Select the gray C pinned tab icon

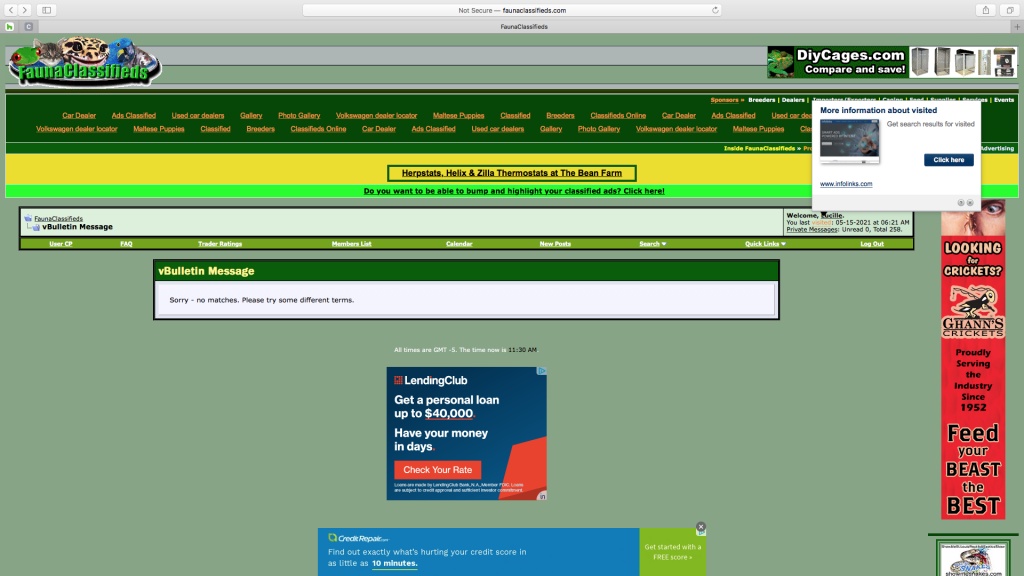tap(29, 27)
